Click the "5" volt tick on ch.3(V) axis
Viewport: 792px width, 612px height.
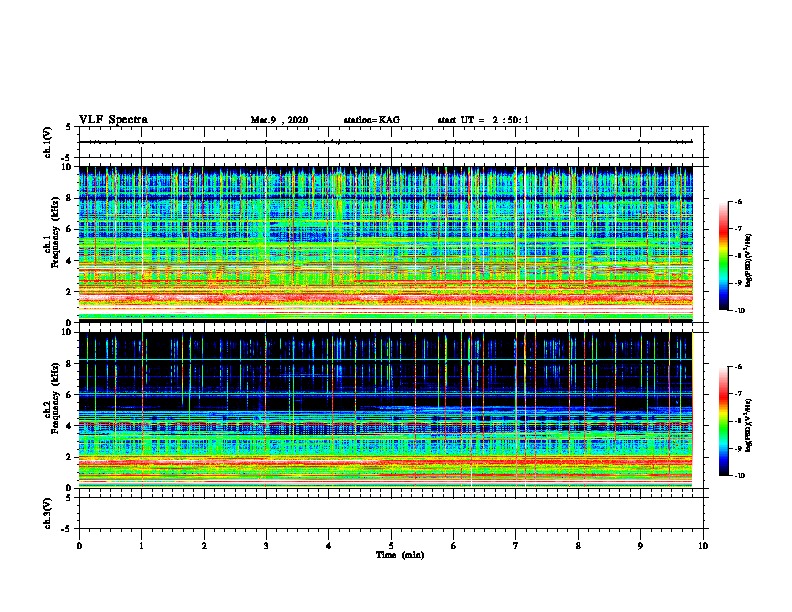[69, 498]
